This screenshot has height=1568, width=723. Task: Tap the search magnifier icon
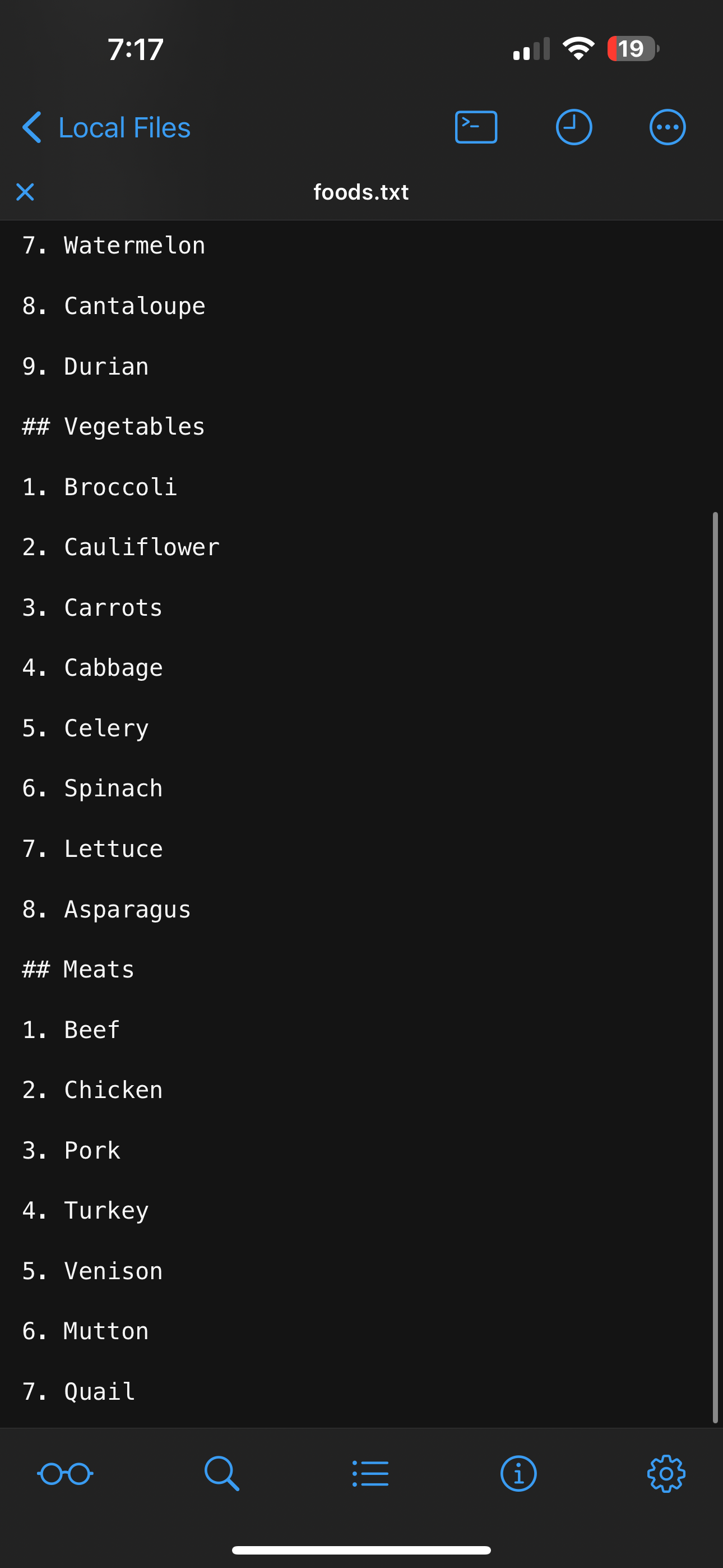(x=221, y=1474)
